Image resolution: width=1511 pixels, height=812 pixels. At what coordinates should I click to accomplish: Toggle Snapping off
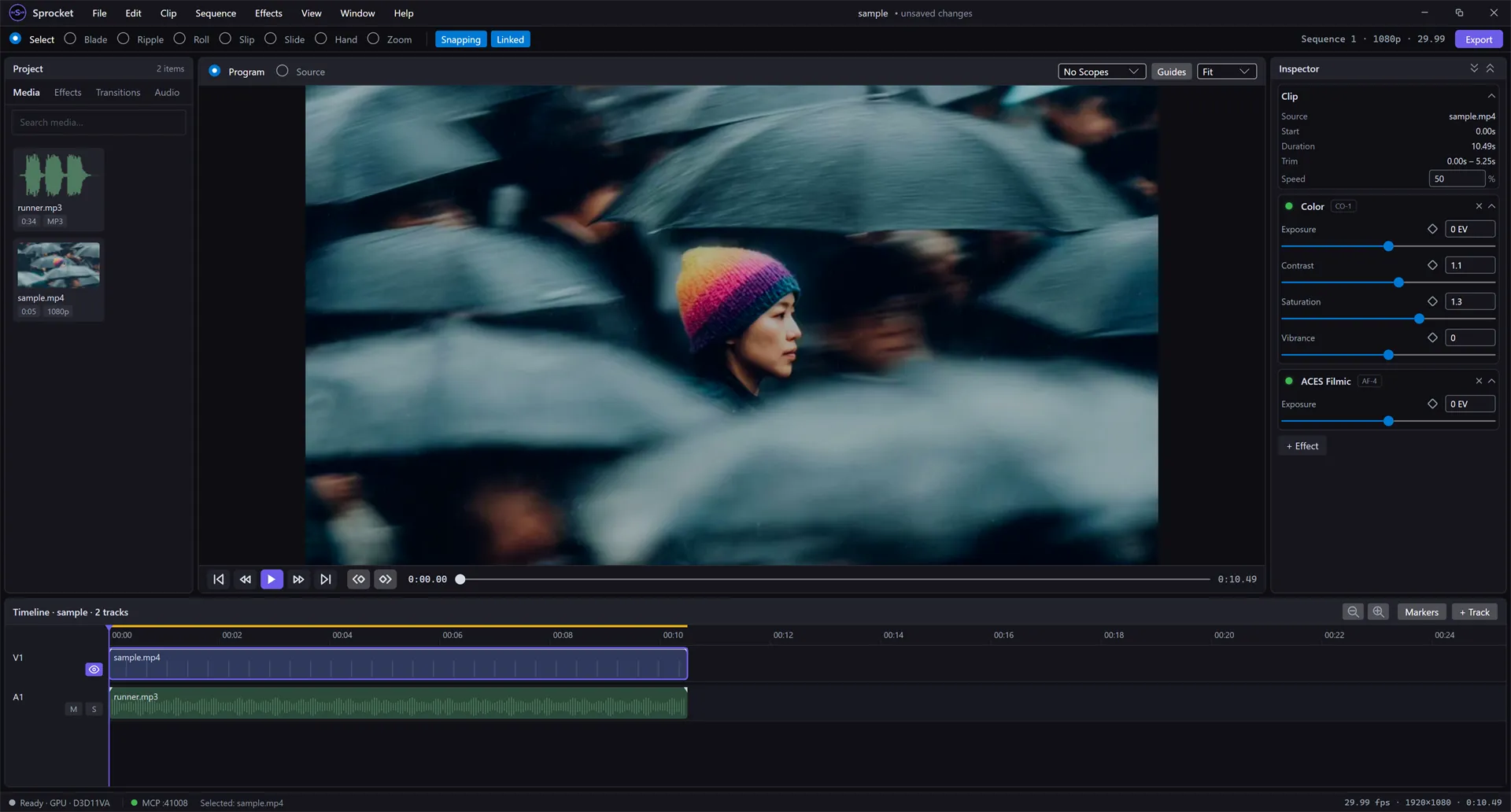tap(460, 39)
